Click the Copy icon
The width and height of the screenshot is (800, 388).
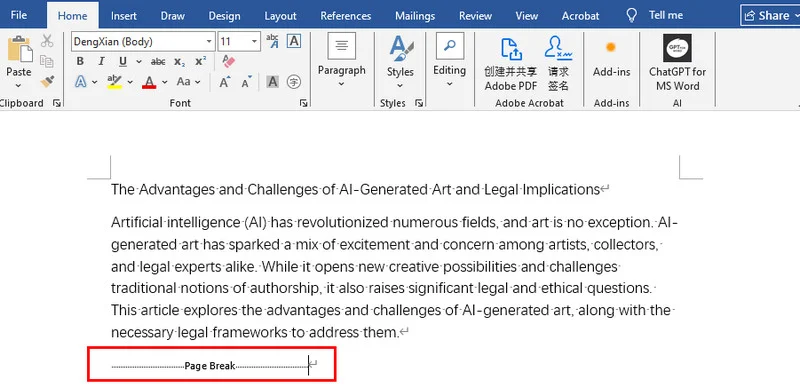click(47, 61)
